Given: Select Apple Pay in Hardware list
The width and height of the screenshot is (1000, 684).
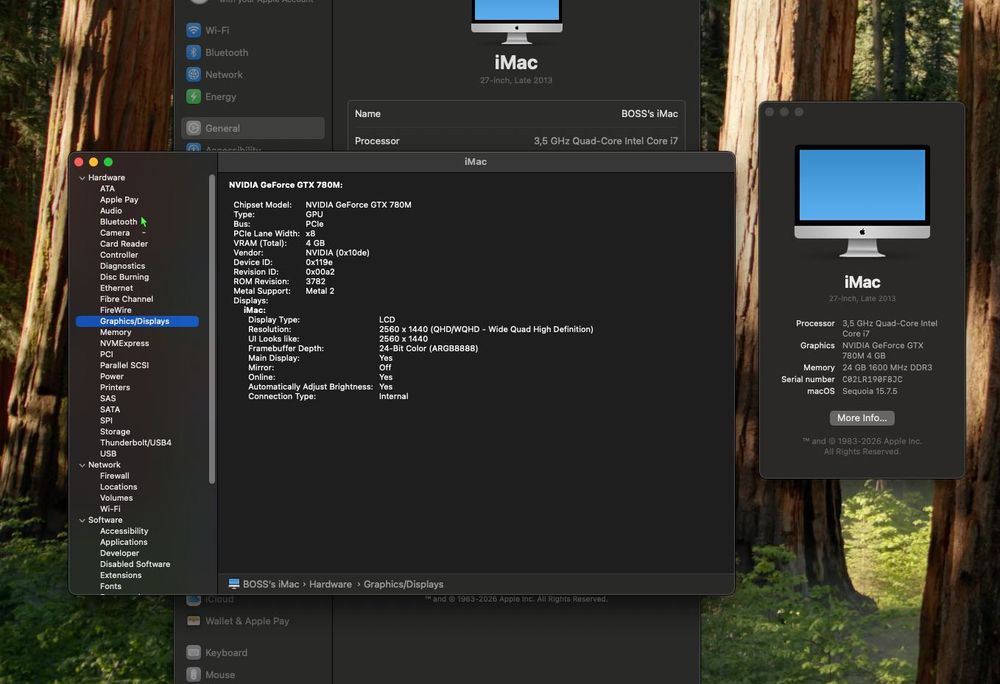Looking at the screenshot, I should (119, 200).
